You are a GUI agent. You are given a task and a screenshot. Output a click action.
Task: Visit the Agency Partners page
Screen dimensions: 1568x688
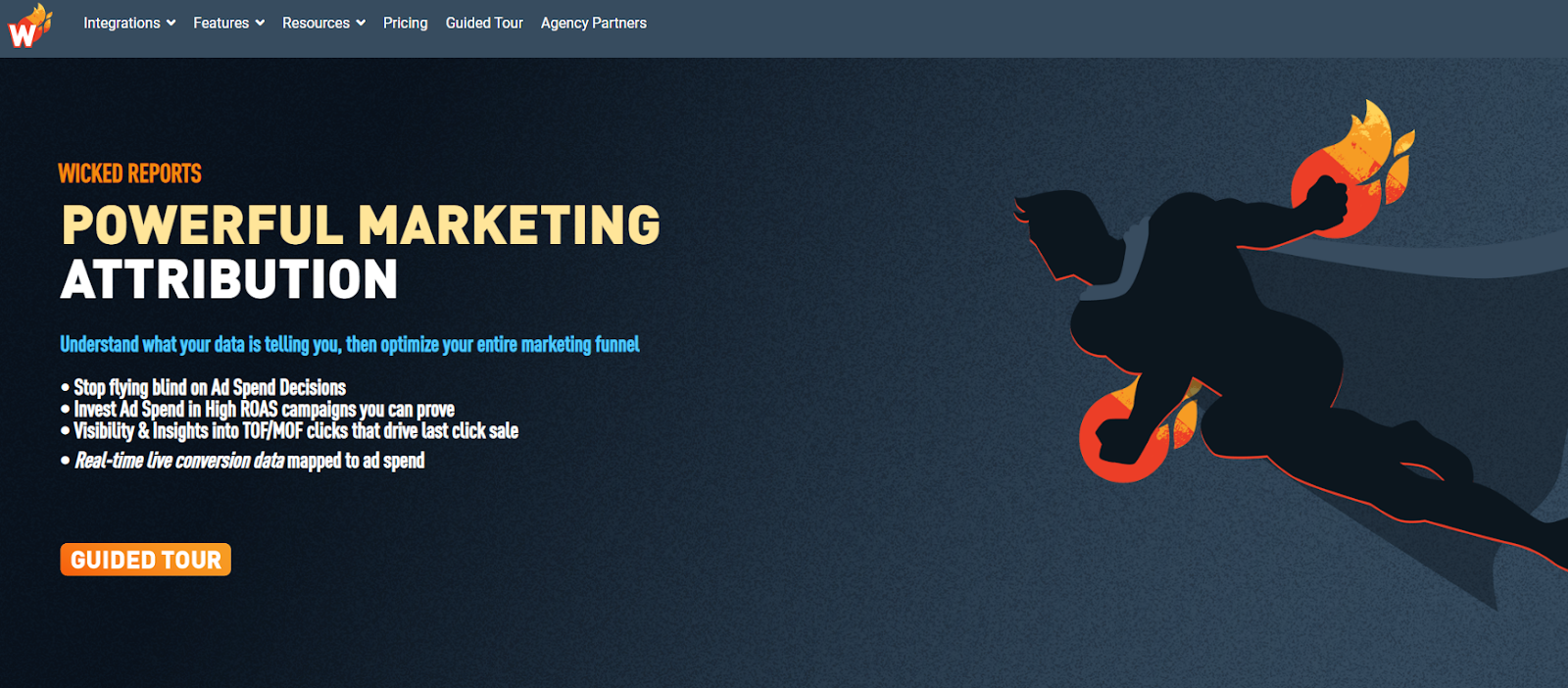[594, 23]
